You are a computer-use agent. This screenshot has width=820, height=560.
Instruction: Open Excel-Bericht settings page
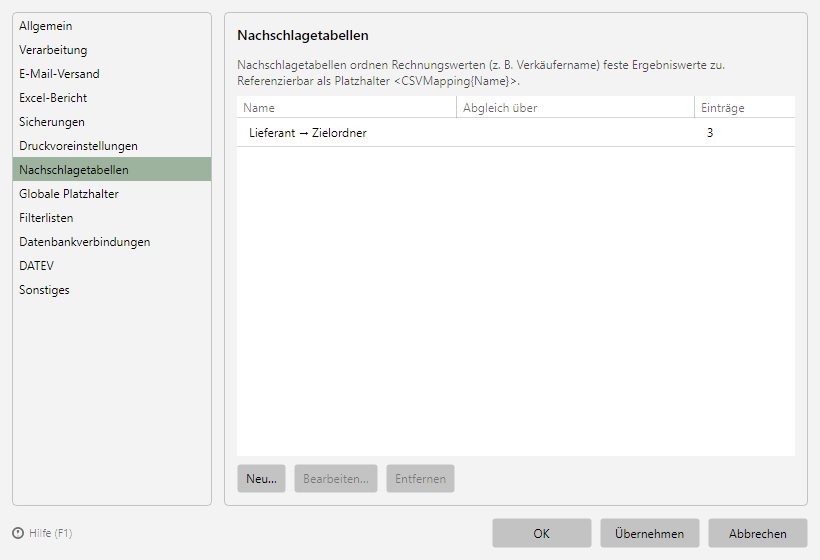(112, 98)
